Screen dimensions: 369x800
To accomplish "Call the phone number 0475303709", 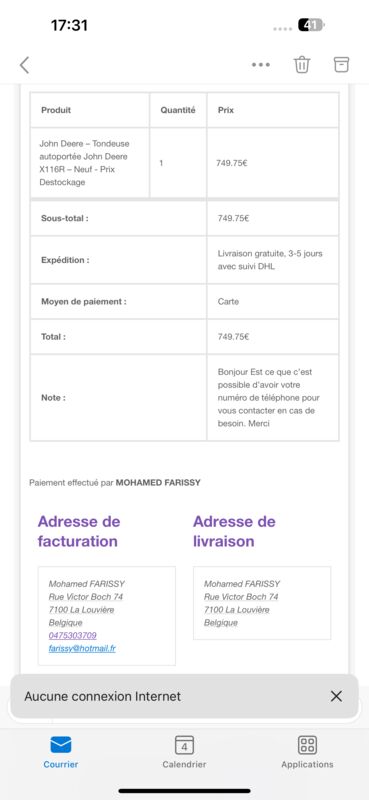I will (x=72, y=635).
